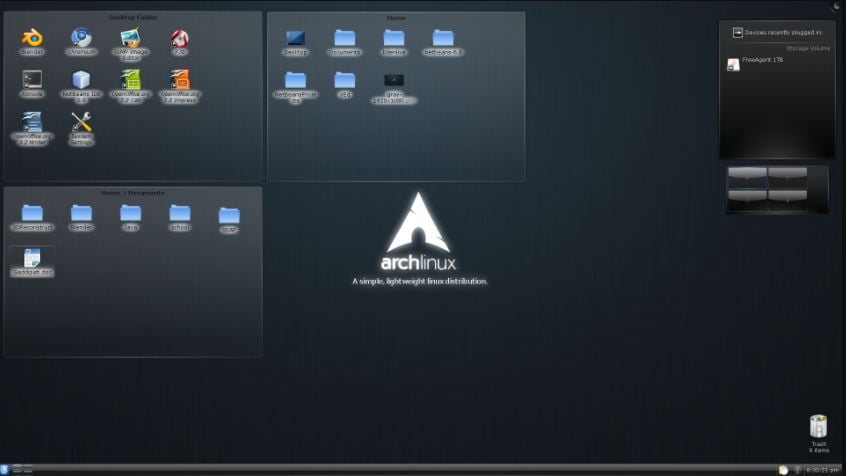Click the folder tray icon beside the clock
Image resolution: width=846 pixels, height=476 pixels.
click(783, 470)
